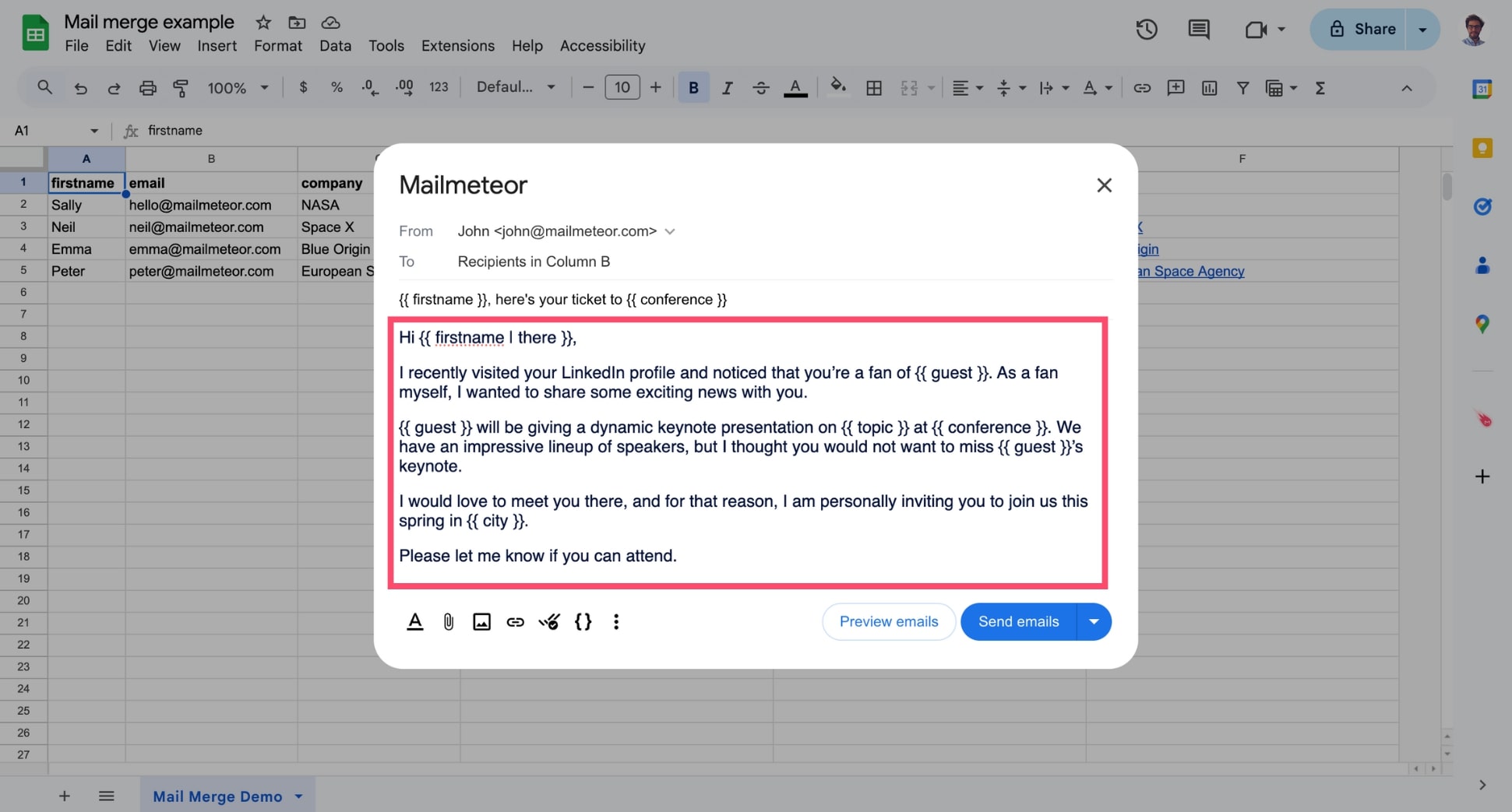Search the menus with the magnifier icon
The height and width of the screenshot is (812, 1512).
click(44, 88)
